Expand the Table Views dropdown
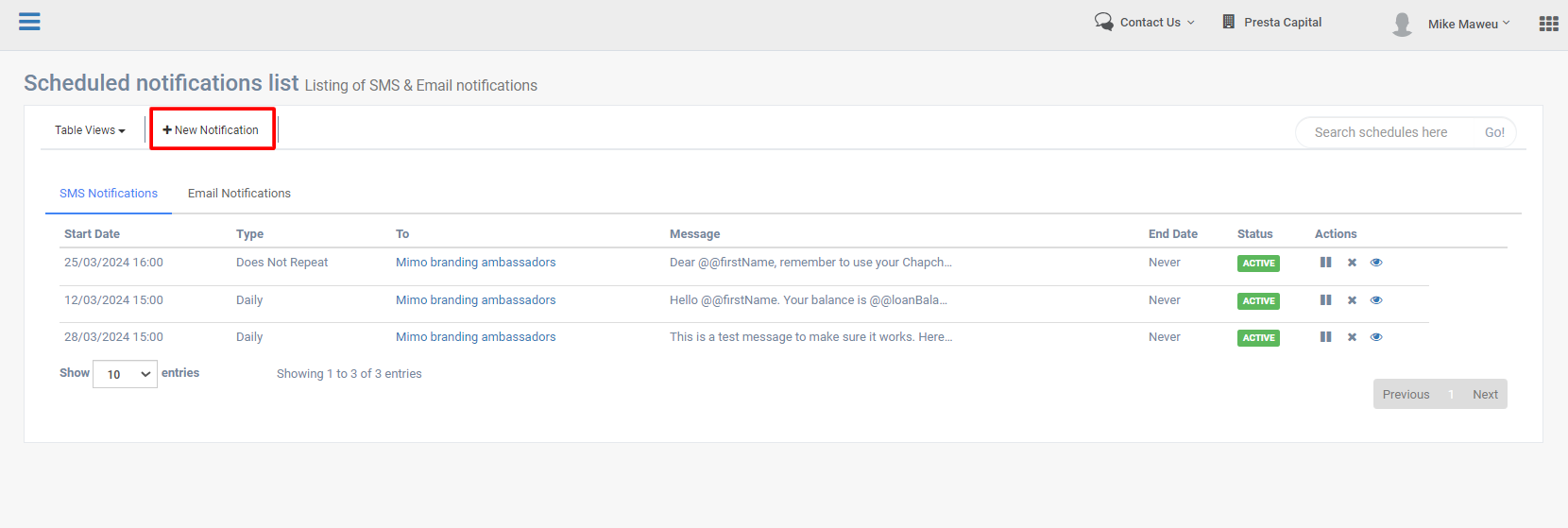The image size is (1568, 528). coord(90,130)
